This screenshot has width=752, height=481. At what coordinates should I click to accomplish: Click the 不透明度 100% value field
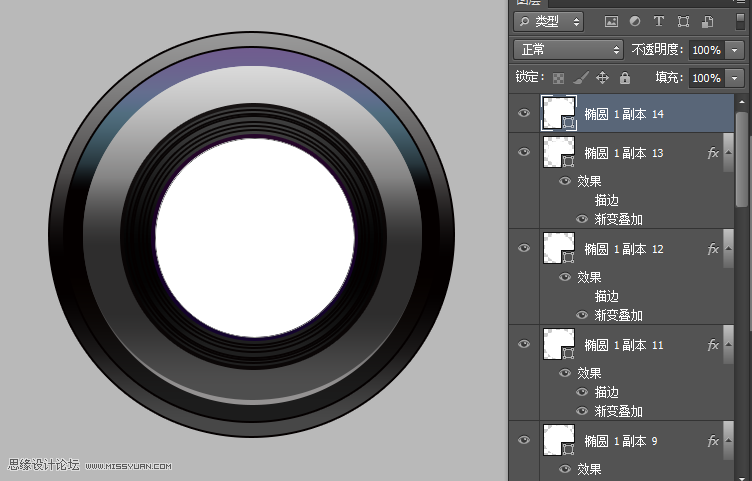(707, 50)
